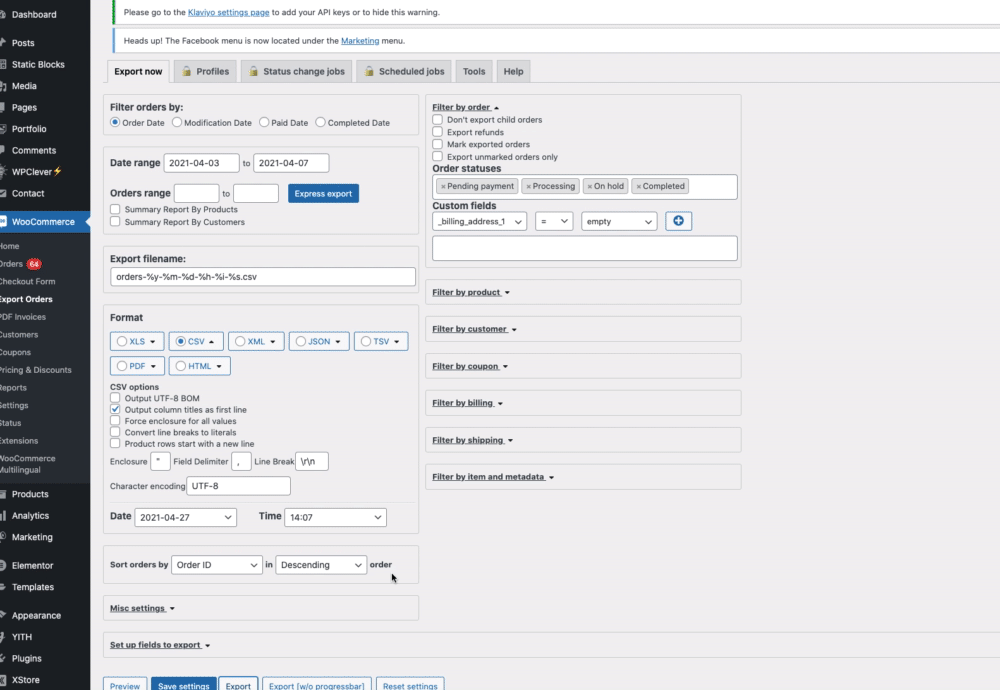Click the XStore icon in sidebar
This screenshot has height=690, width=1000.
point(3,680)
